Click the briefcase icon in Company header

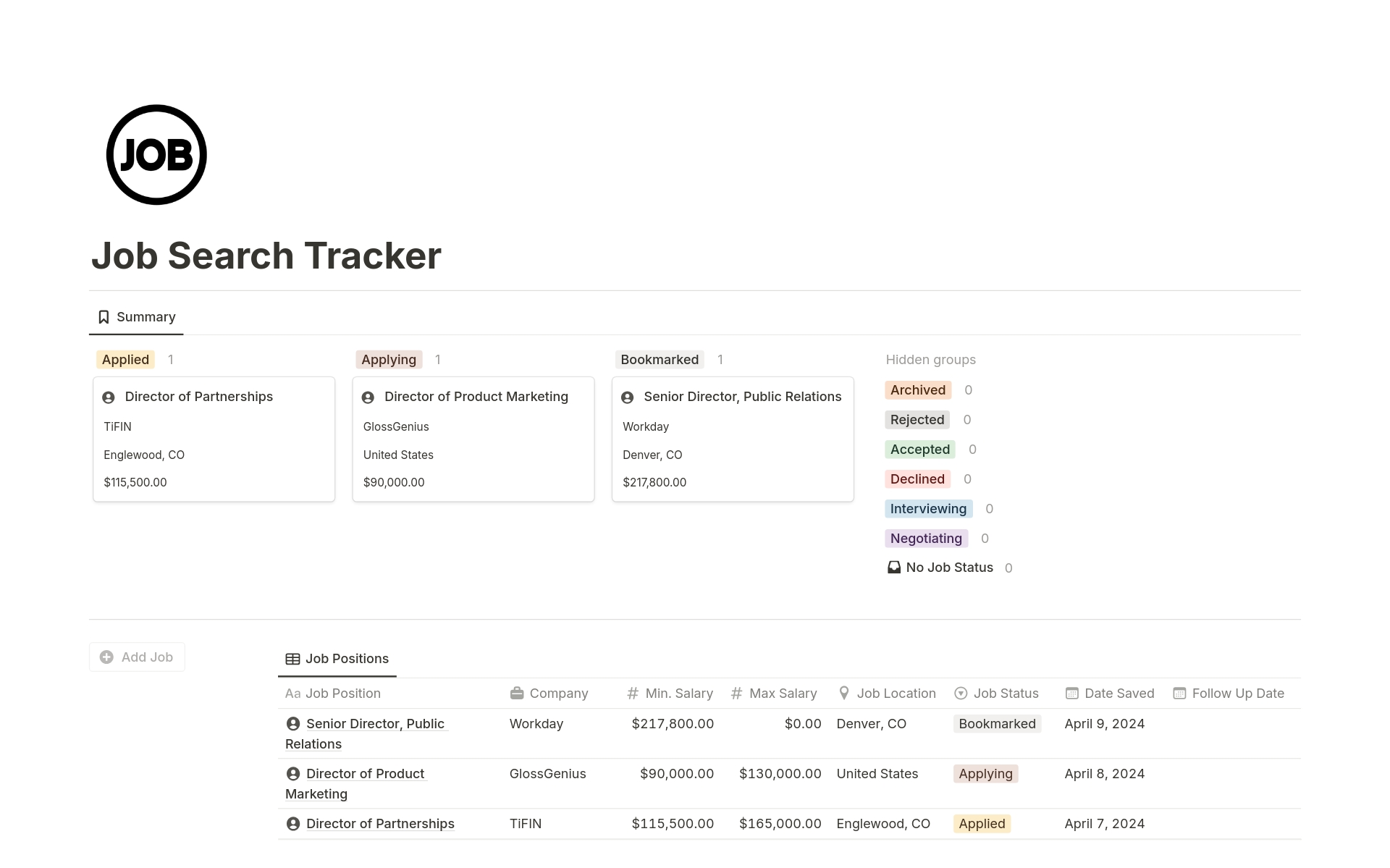click(517, 694)
